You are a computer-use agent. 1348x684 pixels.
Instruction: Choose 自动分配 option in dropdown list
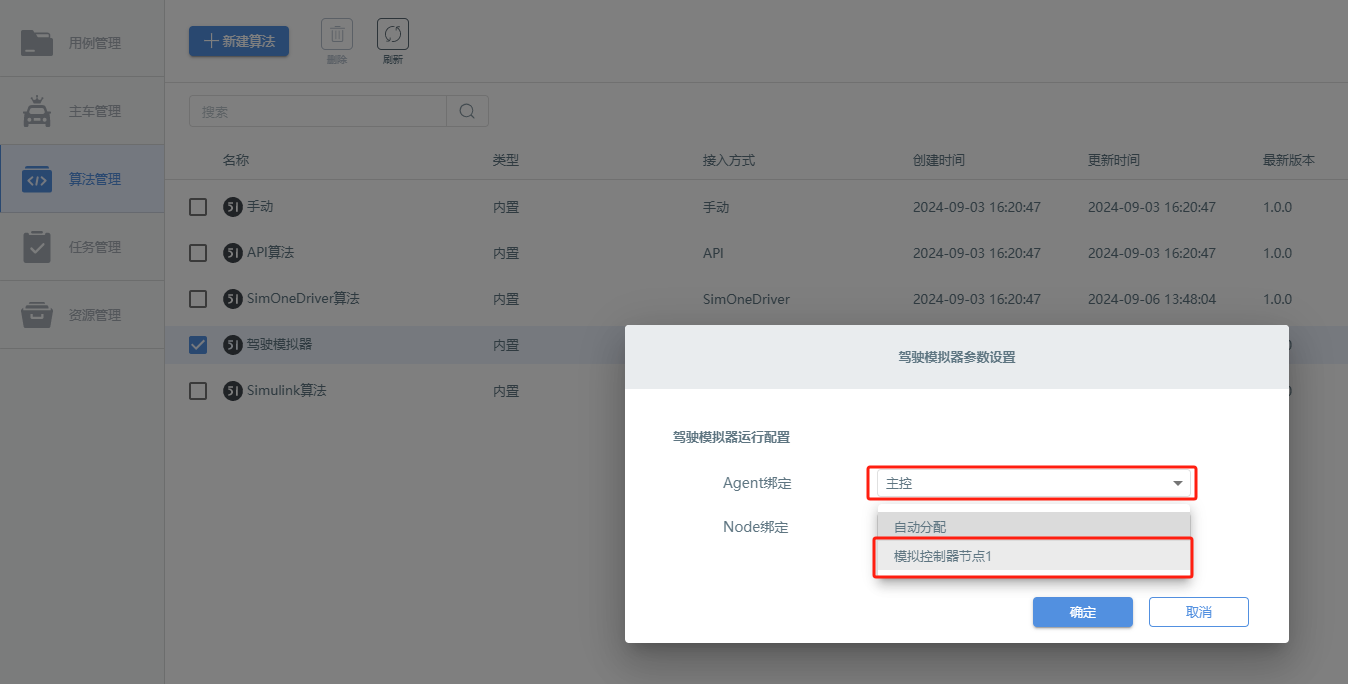[x=1034, y=527]
